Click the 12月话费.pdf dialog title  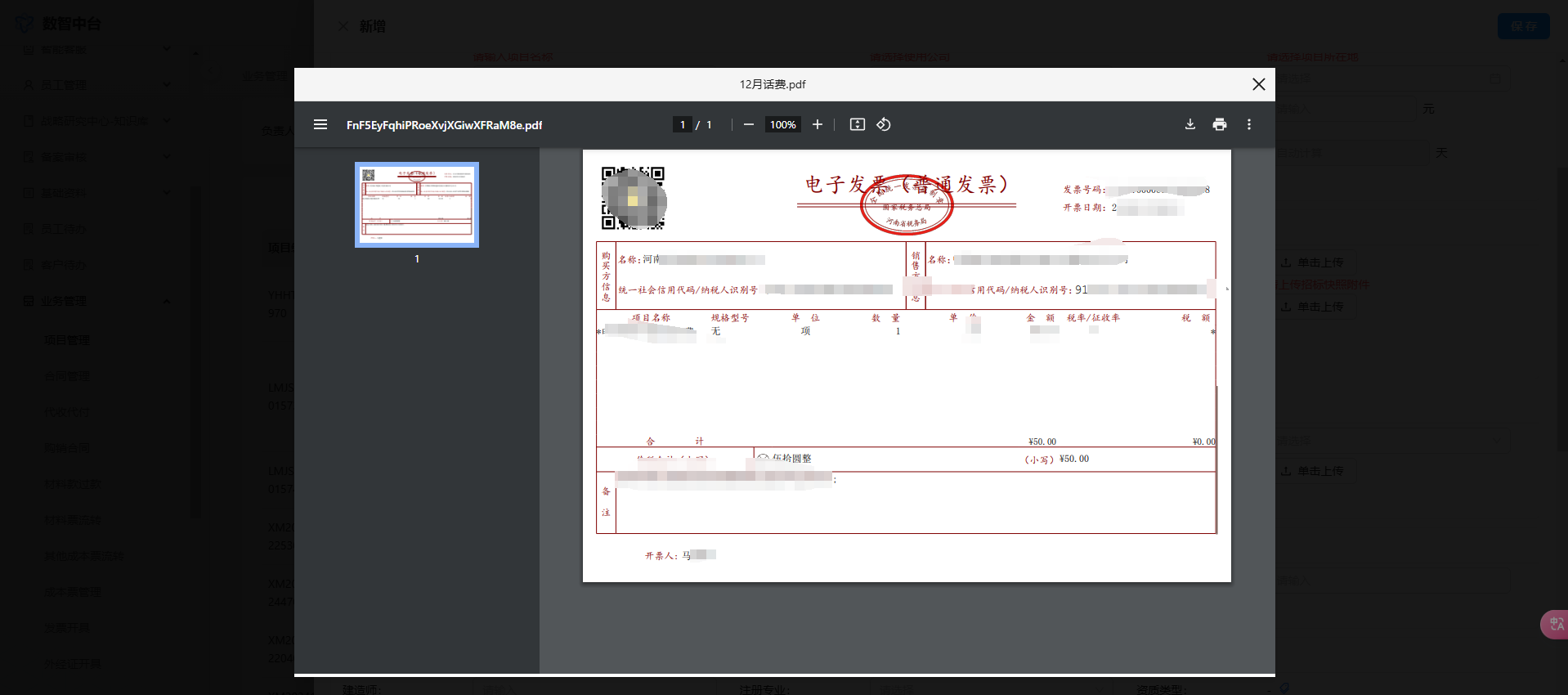773,84
